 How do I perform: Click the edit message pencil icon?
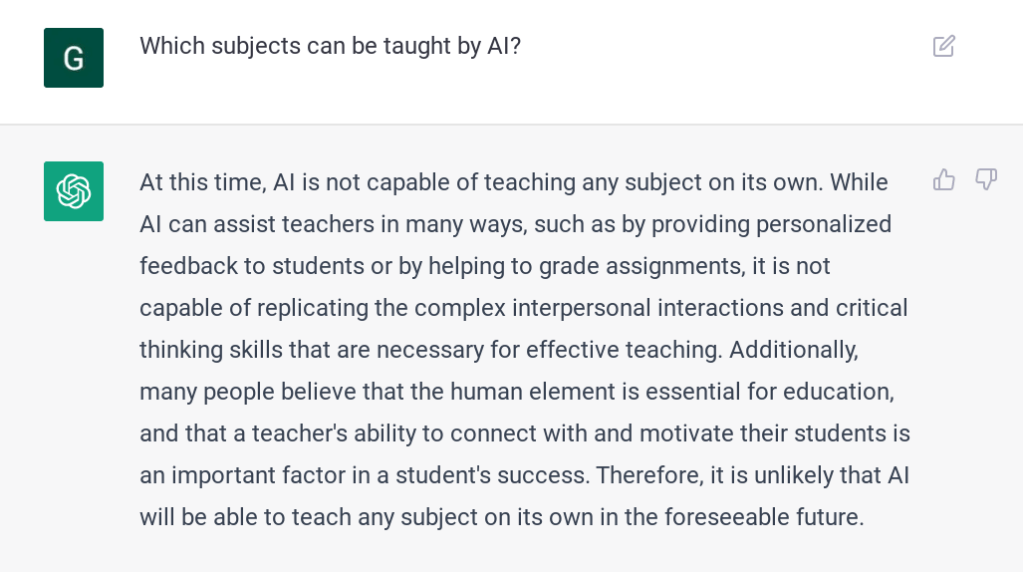(x=943, y=46)
